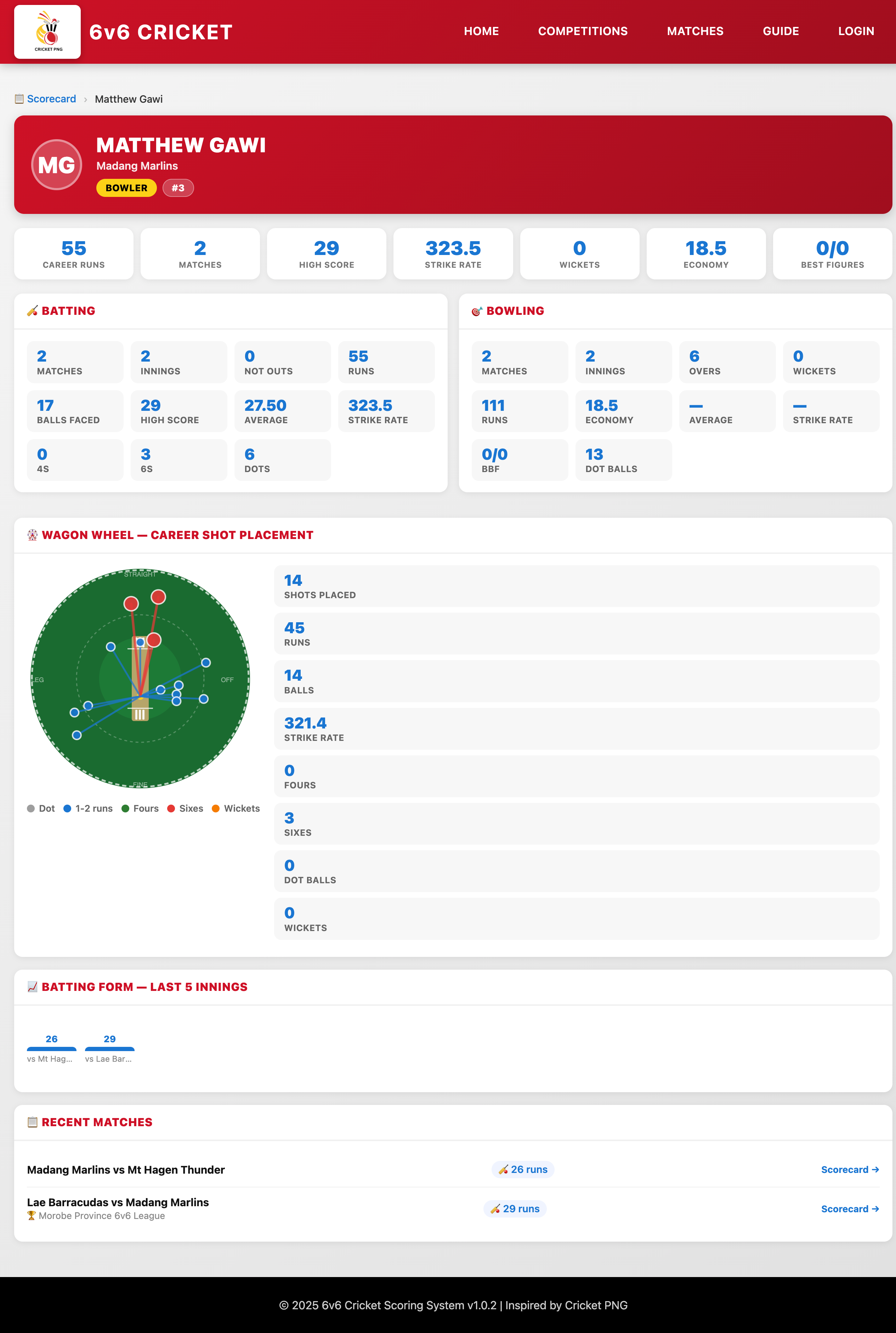Select the BOWLER badge
This screenshot has height=1333, width=896.
coord(126,187)
